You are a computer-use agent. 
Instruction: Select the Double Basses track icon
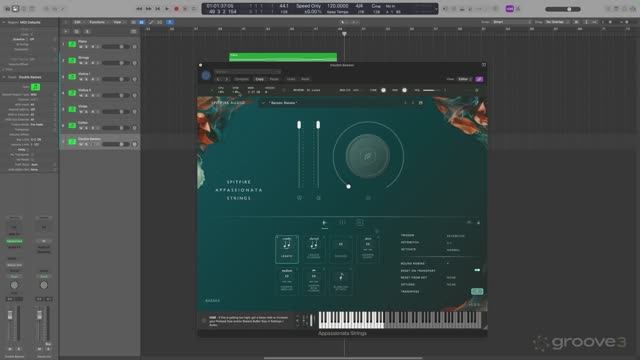pos(72,142)
